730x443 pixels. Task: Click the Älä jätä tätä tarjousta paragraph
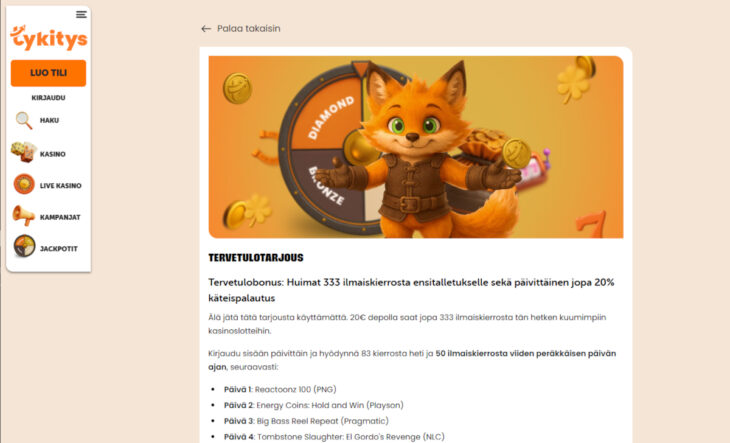[407, 324]
